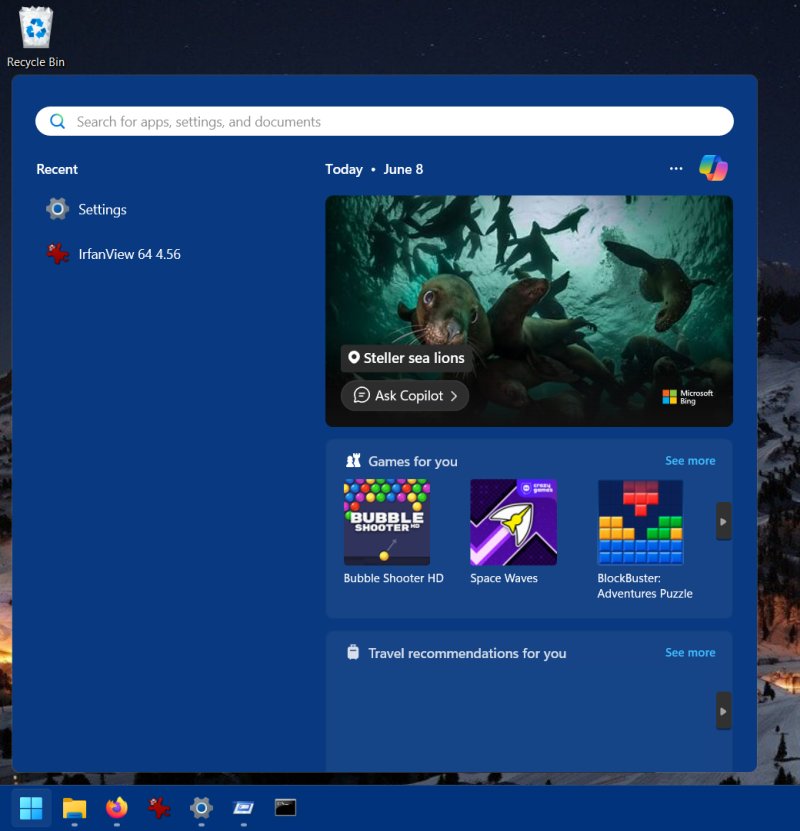Click the search box for apps and settings
This screenshot has height=831, width=800.
(x=384, y=122)
